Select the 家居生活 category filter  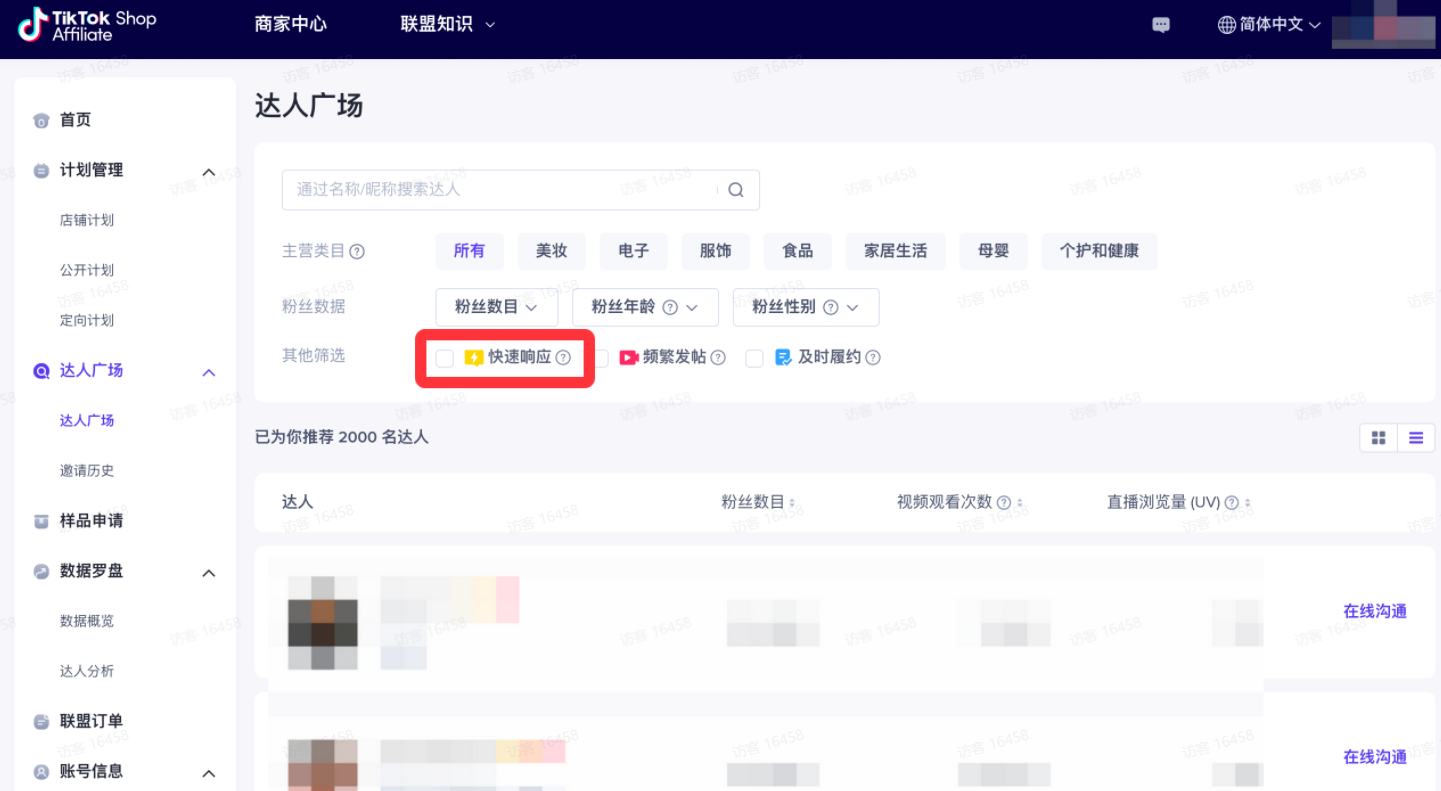click(x=896, y=251)
